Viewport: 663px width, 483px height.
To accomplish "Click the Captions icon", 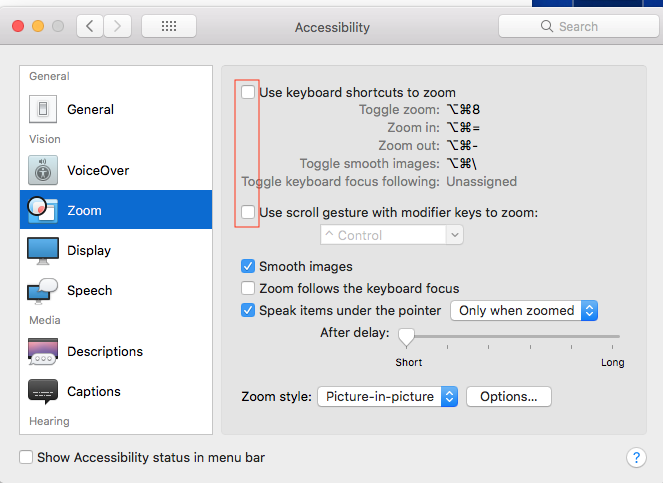I will (x=43, y=391).
